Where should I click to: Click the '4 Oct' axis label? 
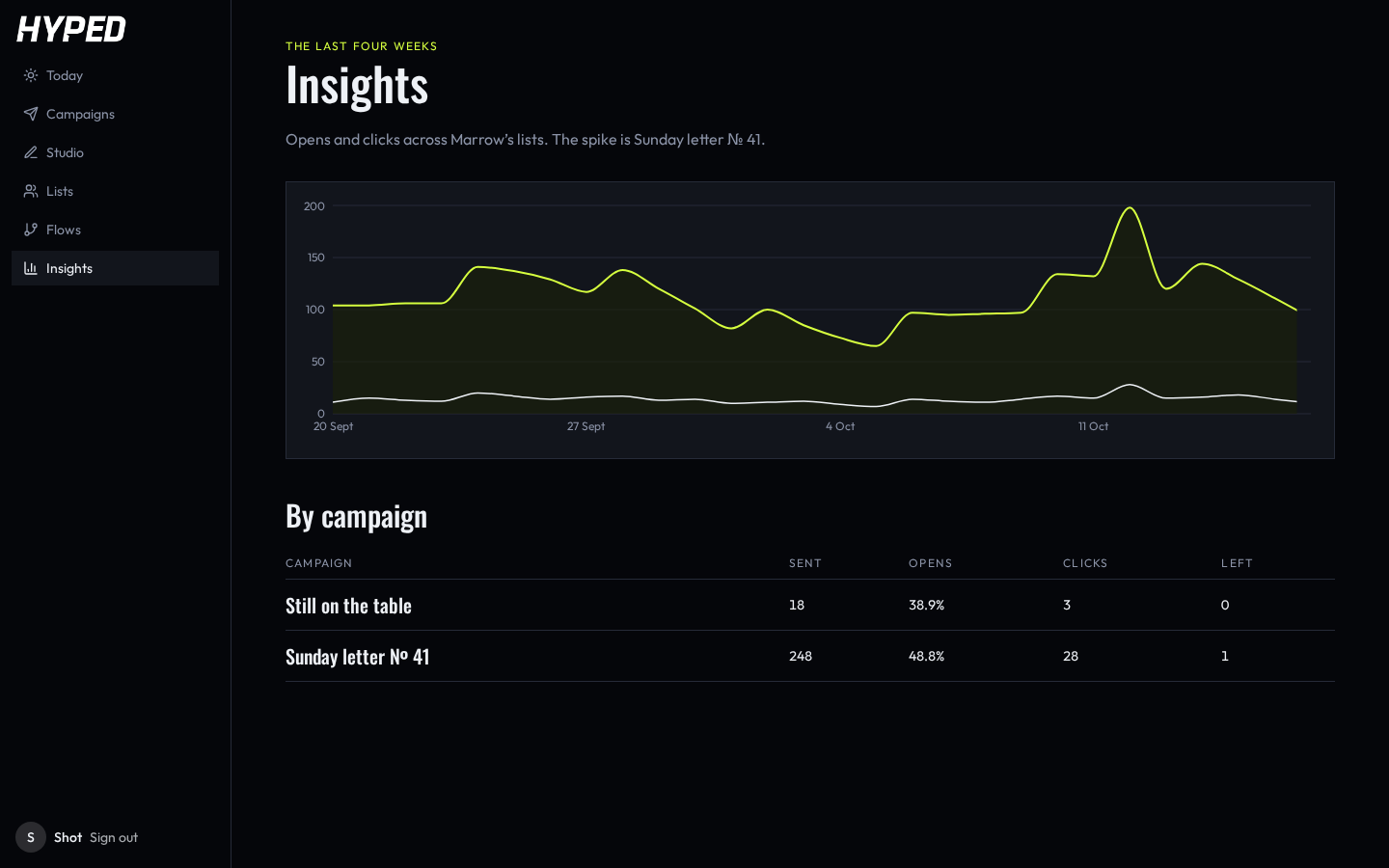840,426
